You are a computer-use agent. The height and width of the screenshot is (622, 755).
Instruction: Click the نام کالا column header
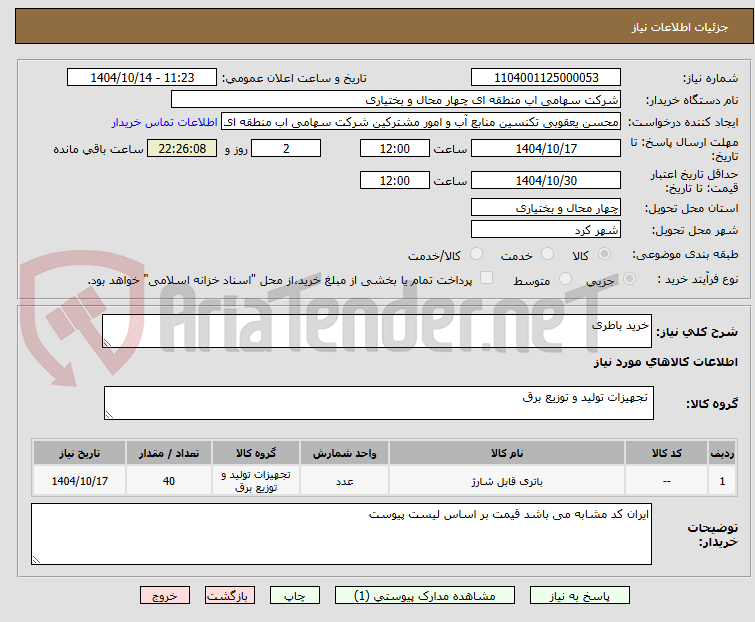point(507,453)
